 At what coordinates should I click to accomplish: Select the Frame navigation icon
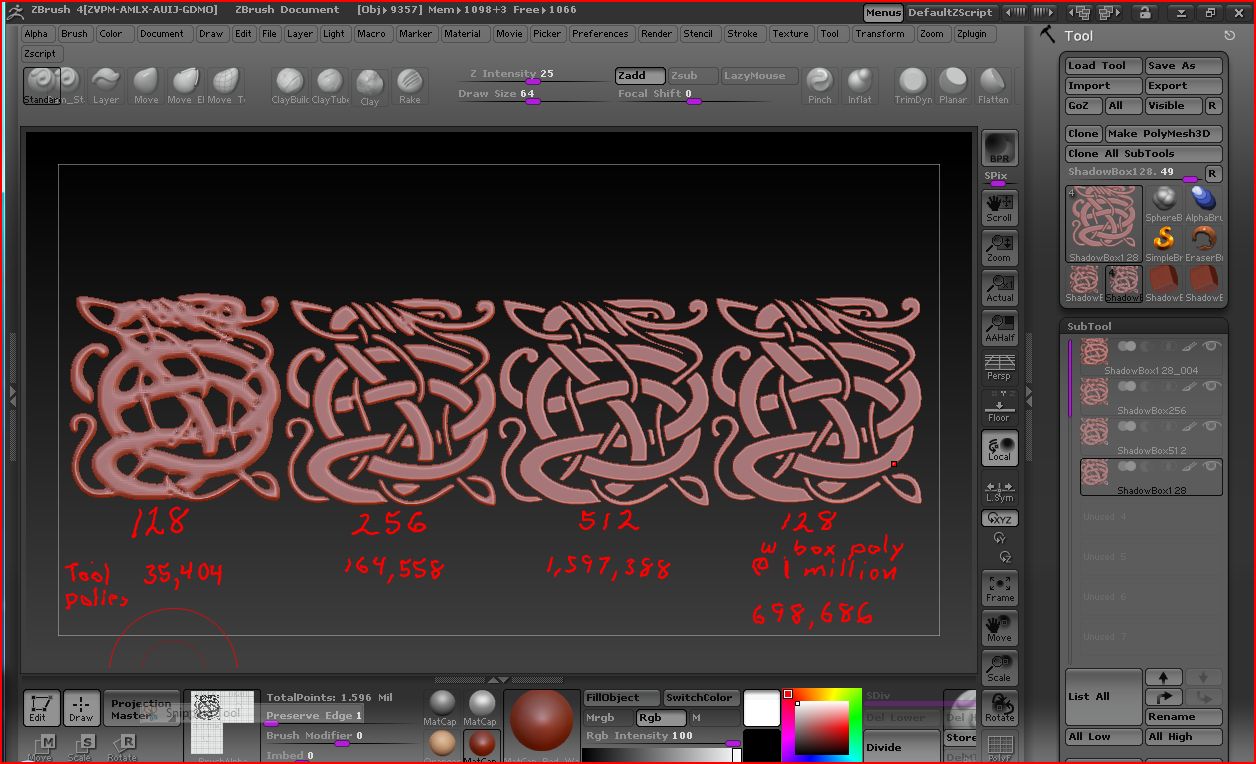(999, 587)
